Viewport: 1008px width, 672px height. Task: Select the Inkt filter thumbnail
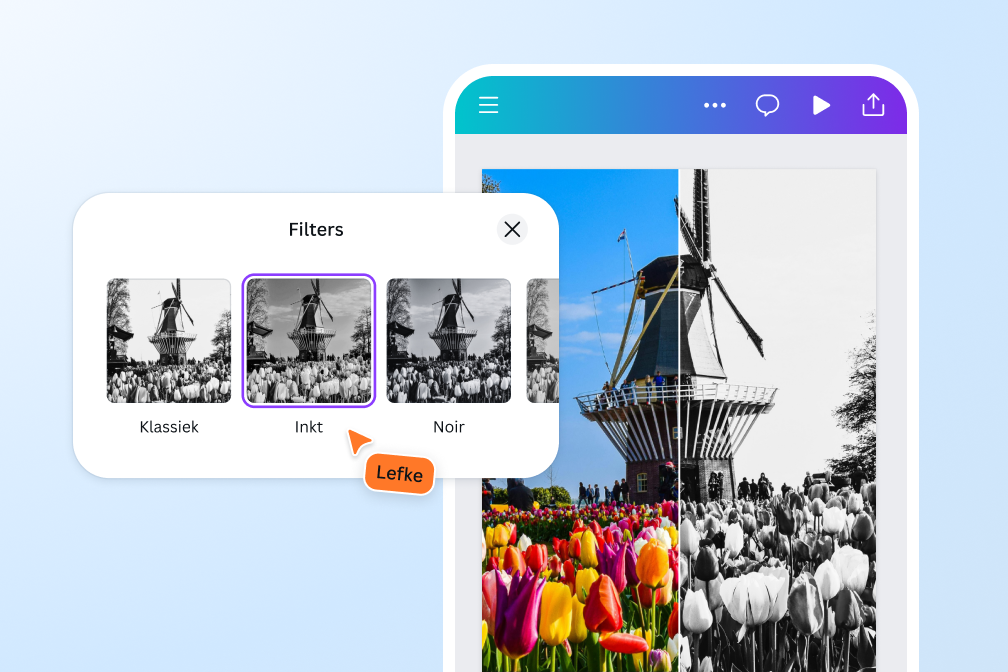point(309,341)
